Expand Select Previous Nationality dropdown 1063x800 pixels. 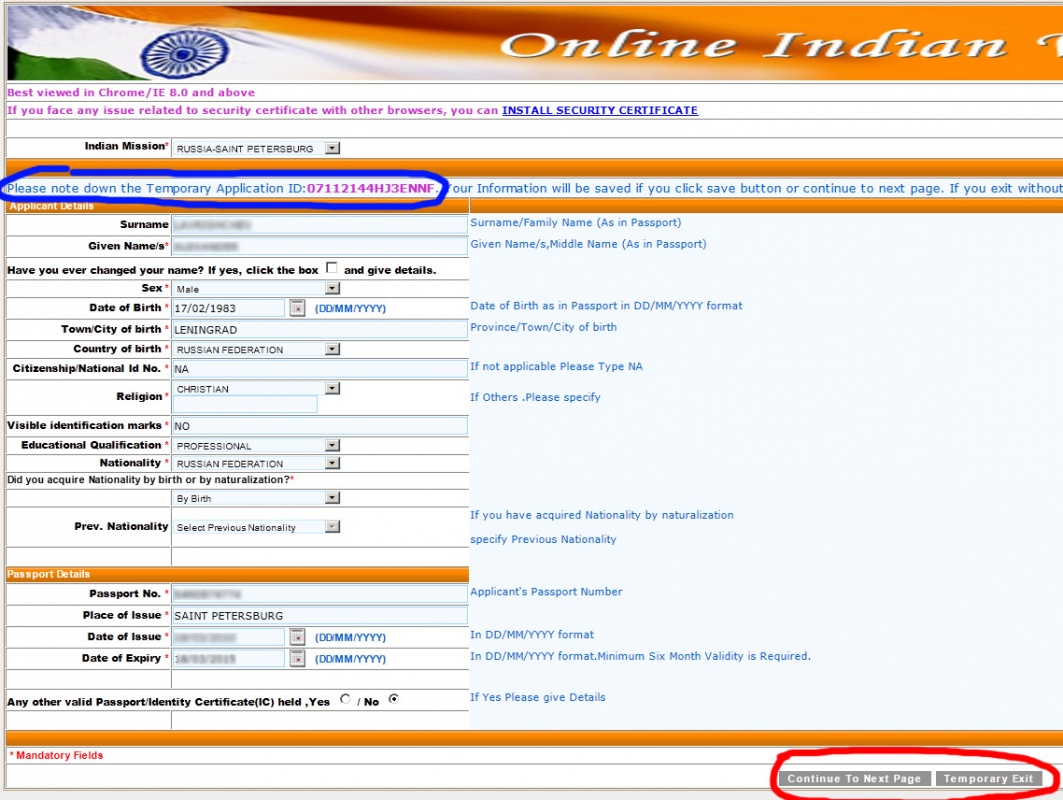coord(332,527)
